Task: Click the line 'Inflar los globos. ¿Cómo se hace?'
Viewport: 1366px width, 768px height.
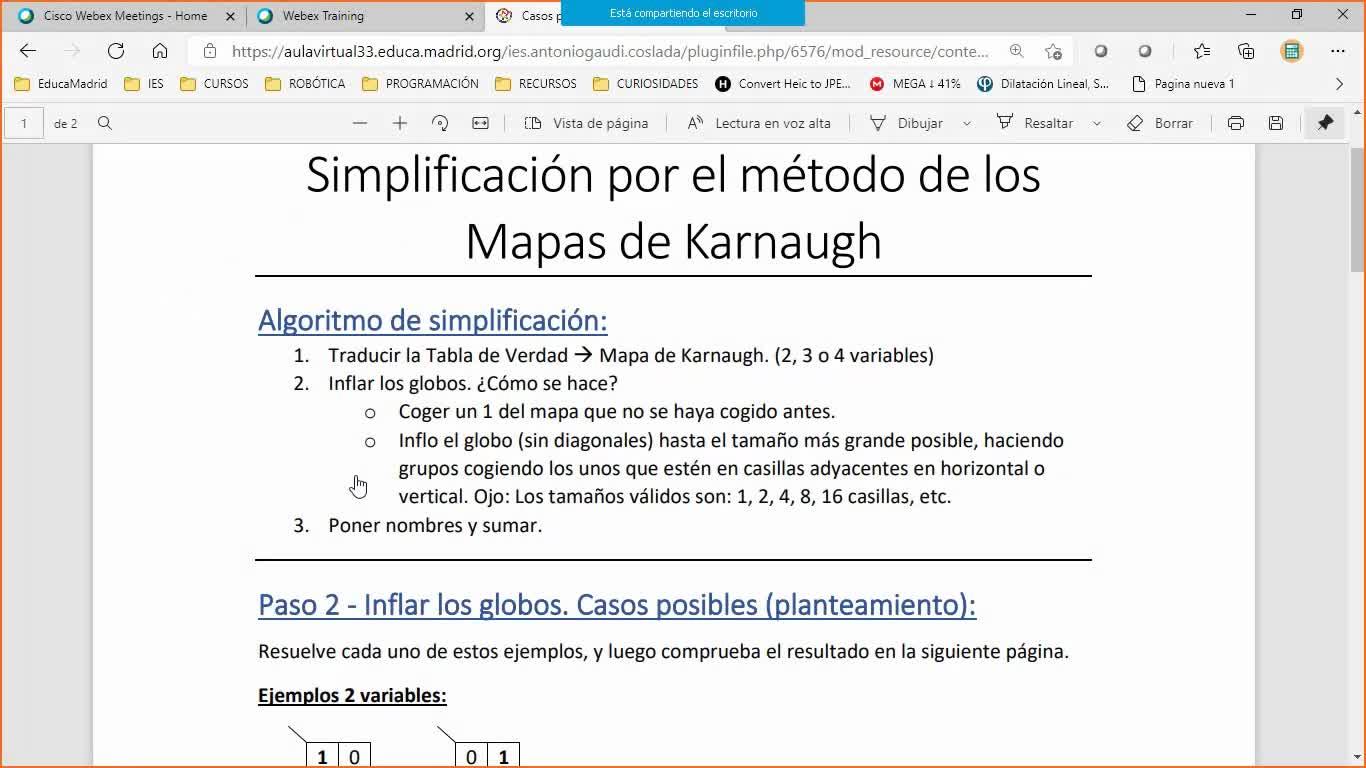Action: pos(473,383)
